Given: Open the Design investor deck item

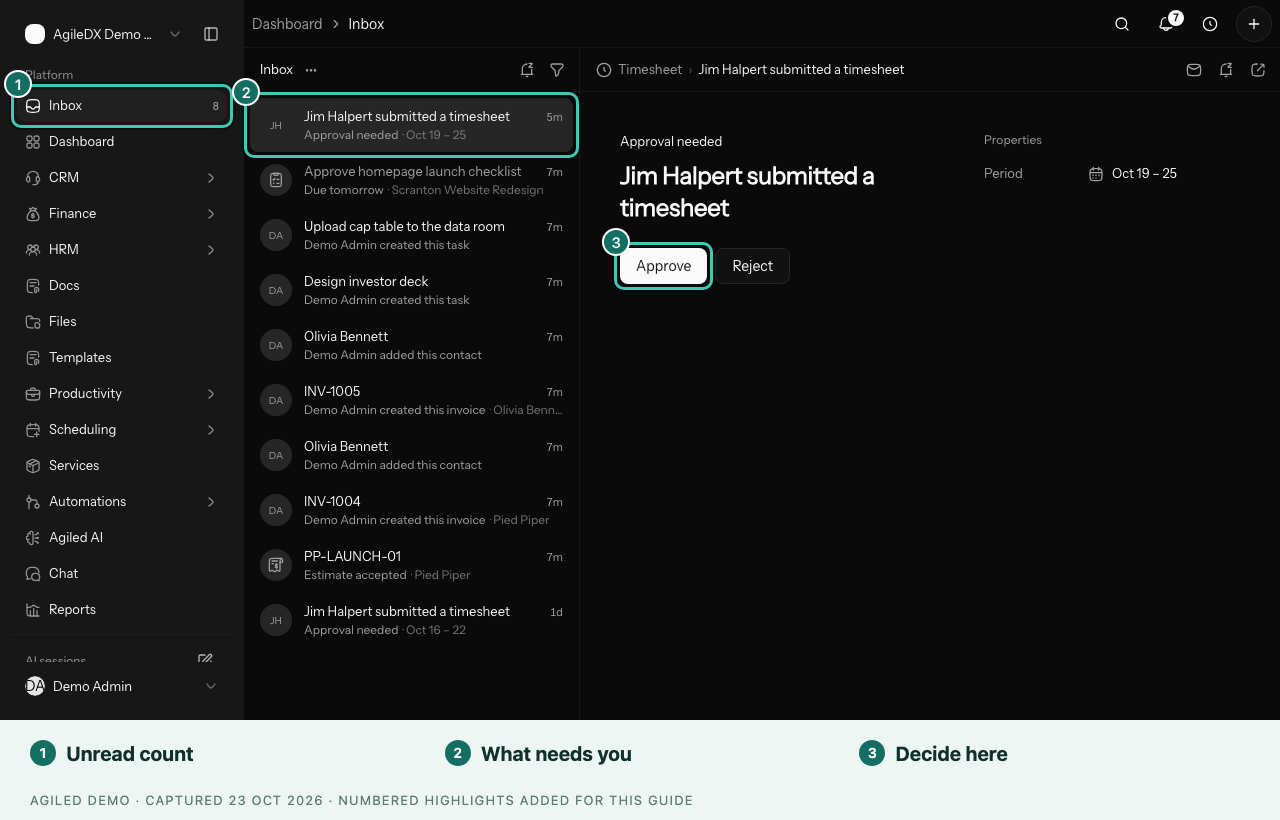Looking at the screenshot, I should click(x=412, y=290).
